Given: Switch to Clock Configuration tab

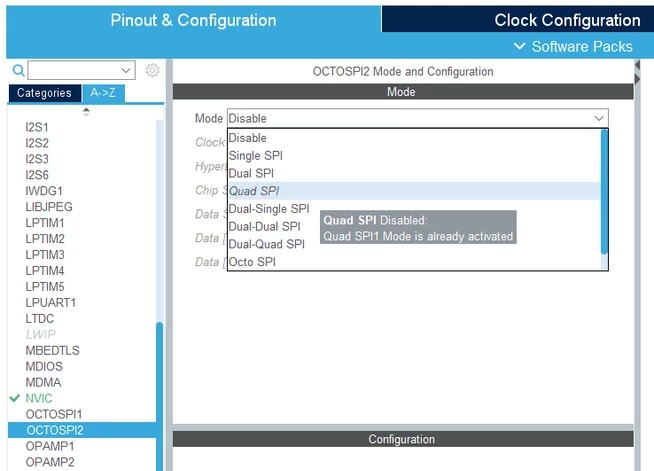Looking at the screenshot, I should click(x=567, y=20).
